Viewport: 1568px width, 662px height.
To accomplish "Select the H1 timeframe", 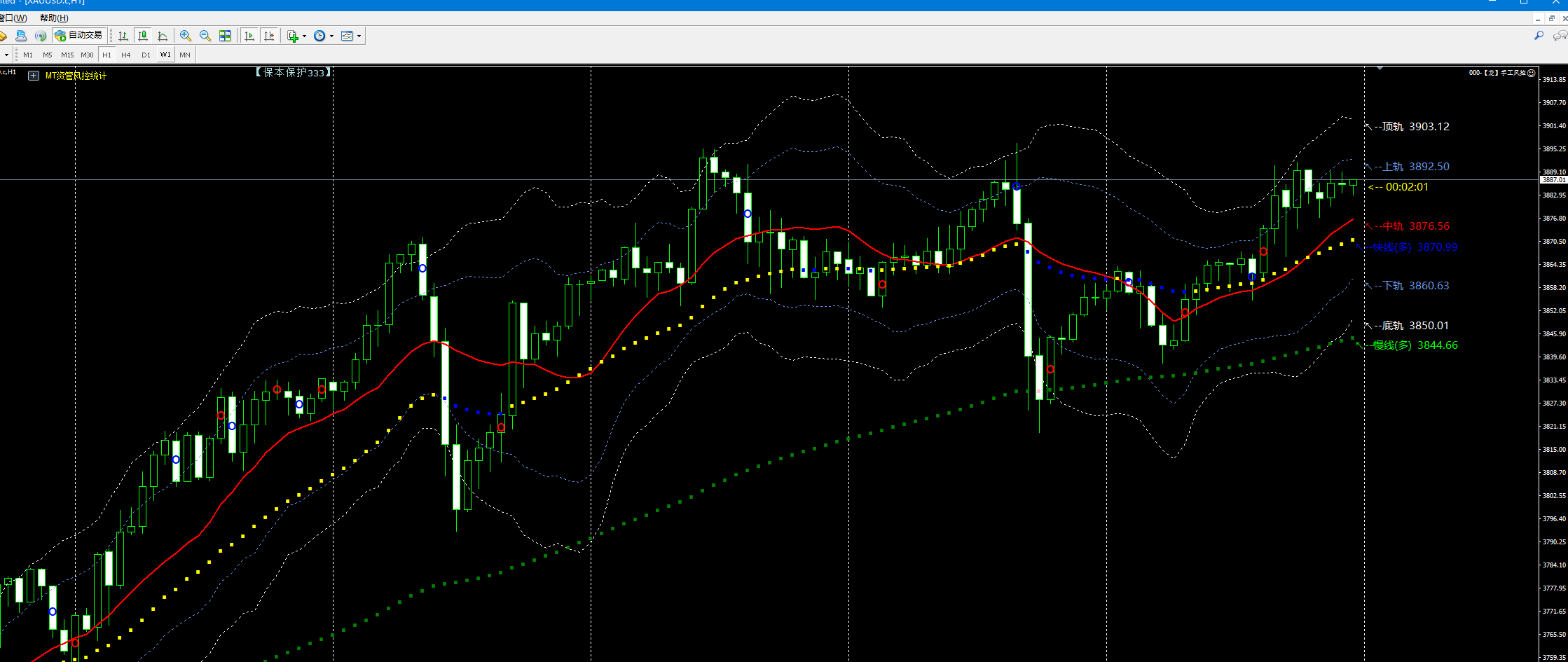I will point(106,55).
